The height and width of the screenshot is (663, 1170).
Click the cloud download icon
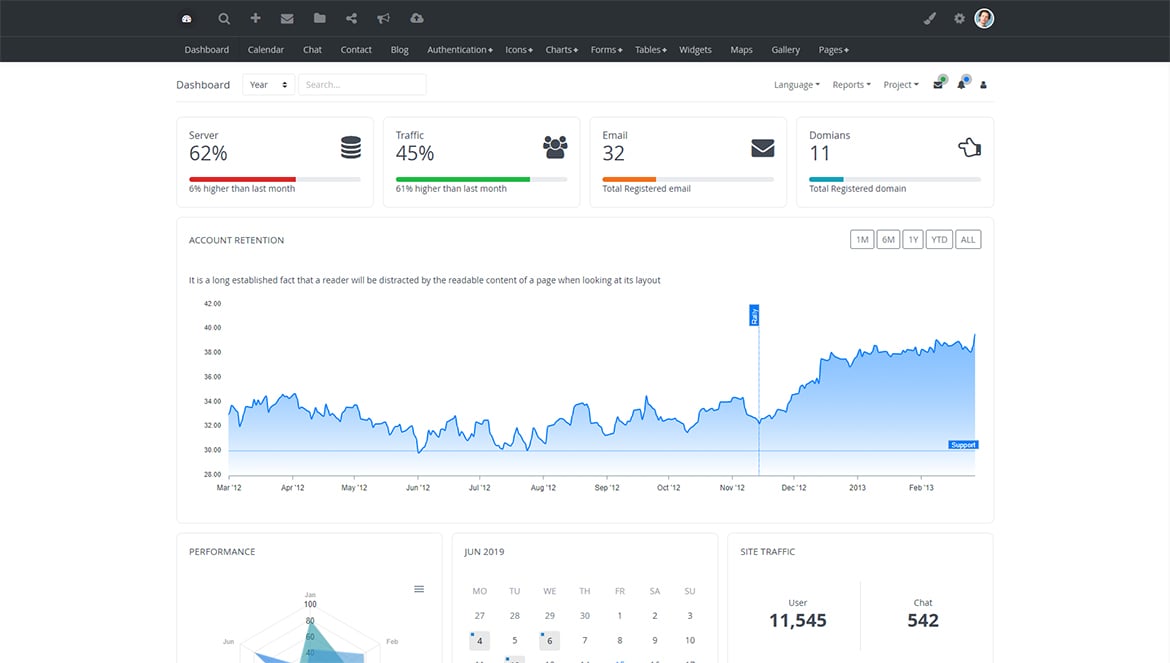(x=417, y=18)
